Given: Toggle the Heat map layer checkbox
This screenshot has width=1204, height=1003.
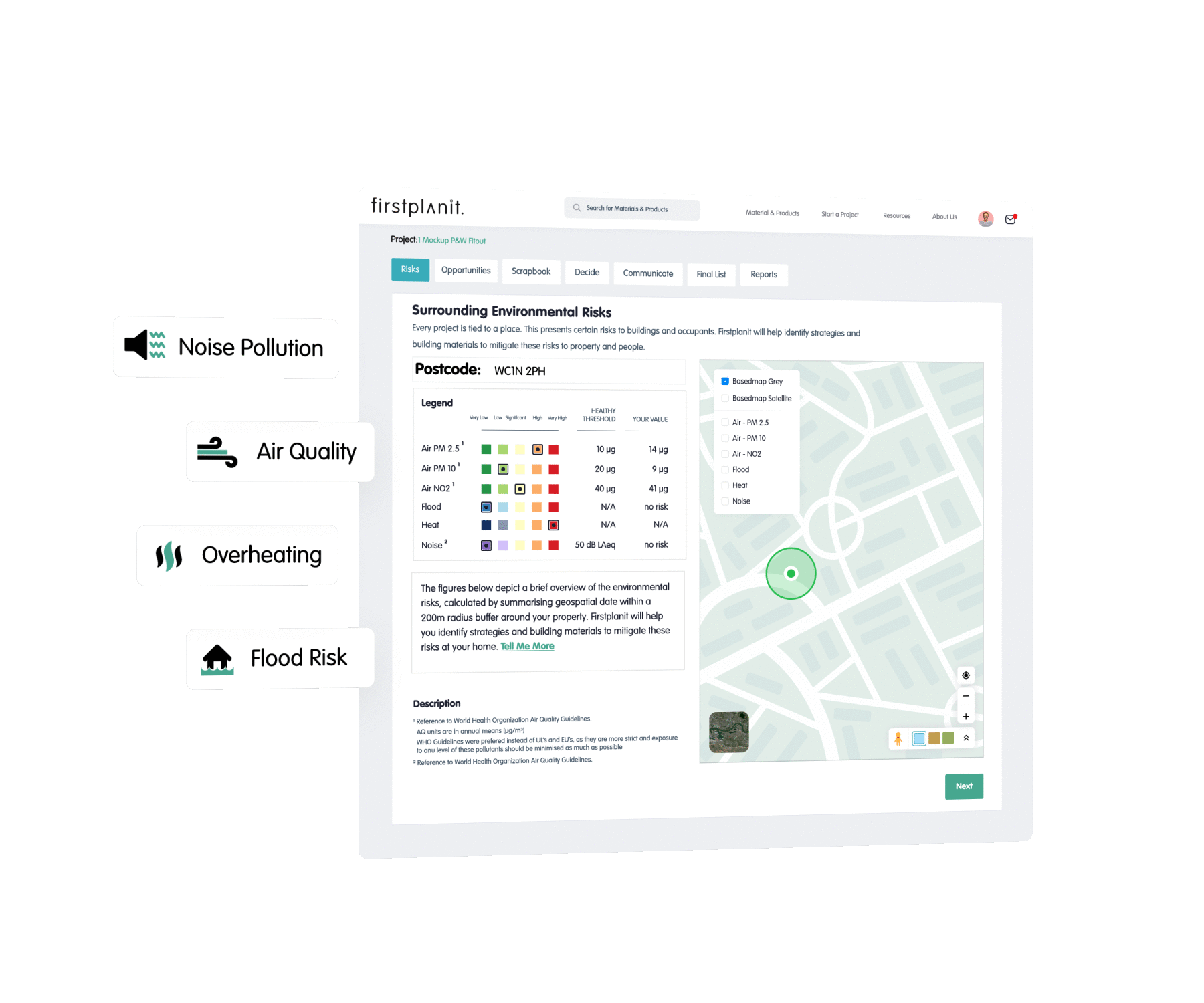Looking at the screenshot, I should [x=725, y=485].
